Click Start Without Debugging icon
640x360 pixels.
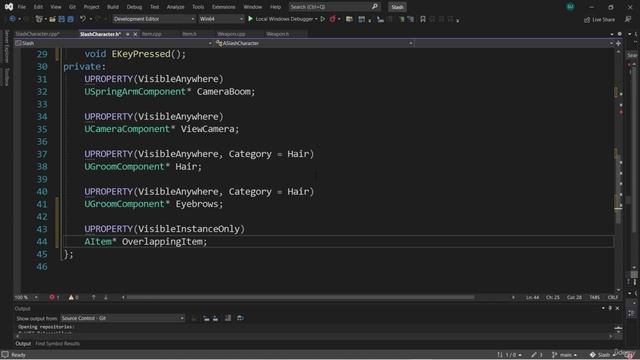click(x=323, y=19)
